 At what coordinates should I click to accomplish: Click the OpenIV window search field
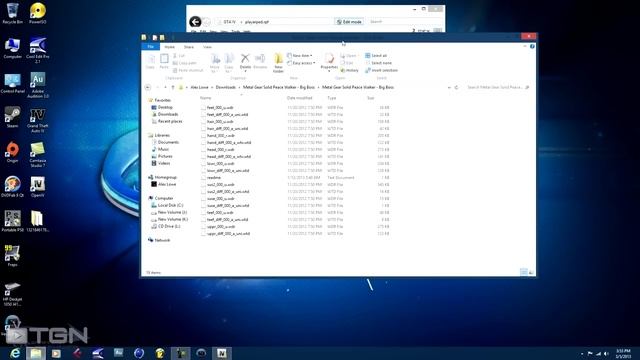click(404, 22)
